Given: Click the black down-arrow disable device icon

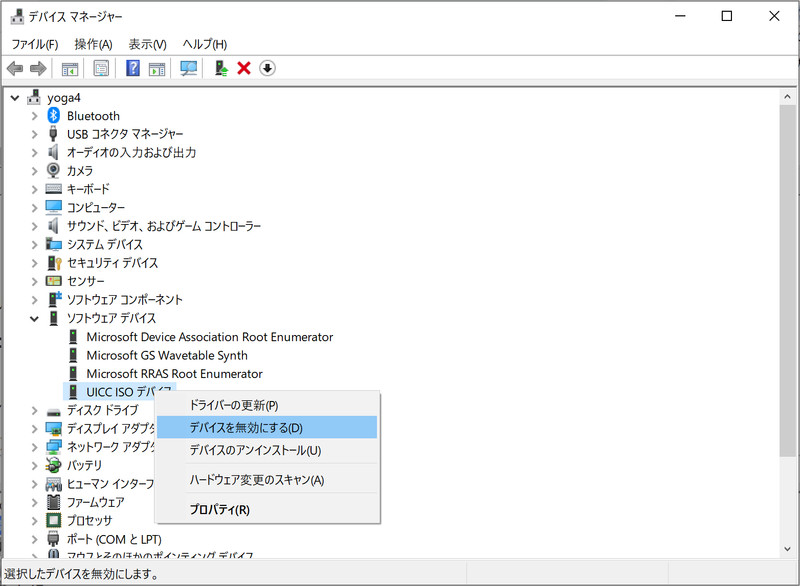Looking at the screenshot, I should click(267, 68).
